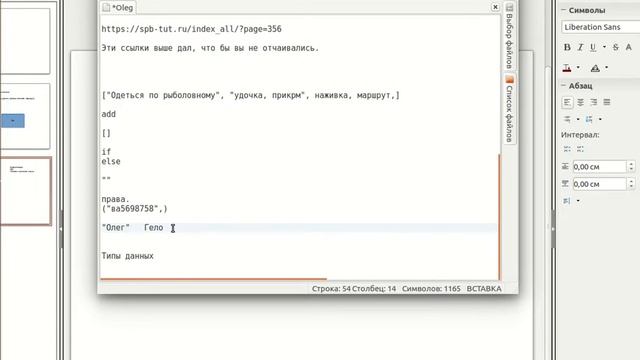The width and height of the screenshot is (640, 360).
Task: Step the below-paragraph spacing spinner
Action: tap(631, 184)
